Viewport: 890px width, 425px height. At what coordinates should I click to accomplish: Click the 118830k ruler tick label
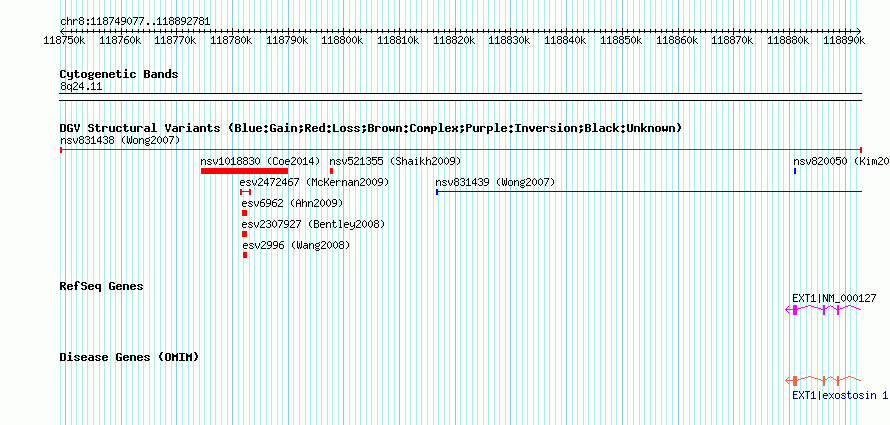(510, 40)
